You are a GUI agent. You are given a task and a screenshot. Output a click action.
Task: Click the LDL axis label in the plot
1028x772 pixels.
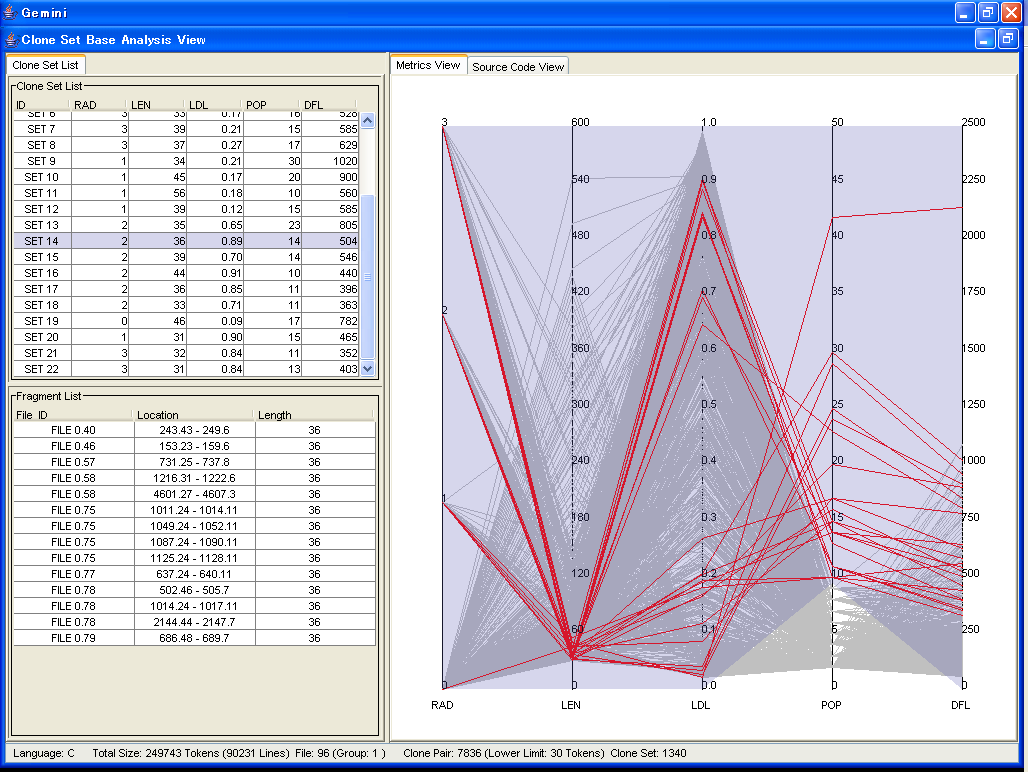coord(700,705)
